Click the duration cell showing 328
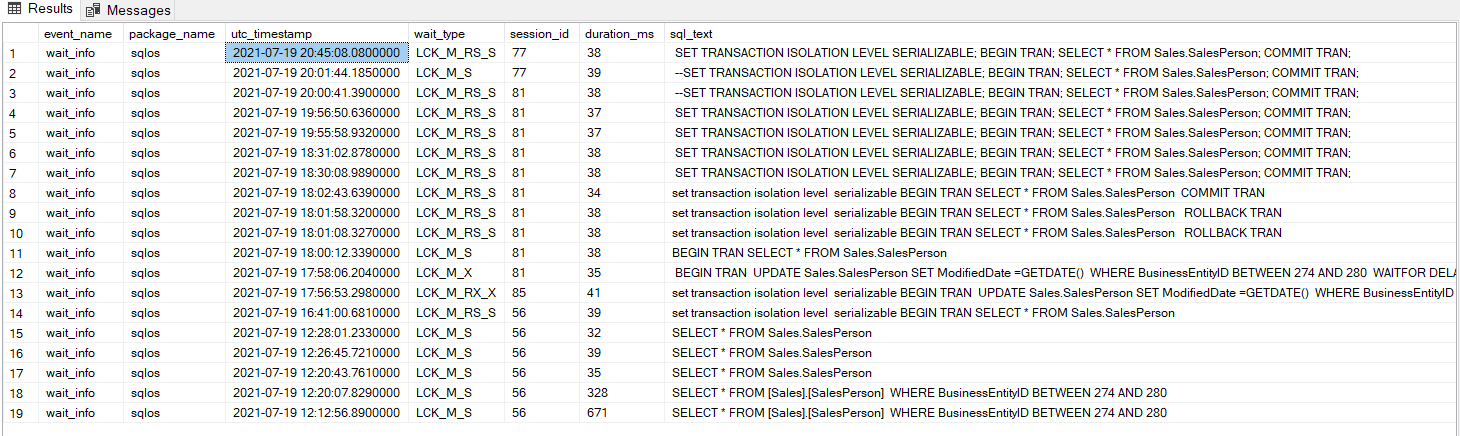Image resolution: width=1460 pixels, height=436 pixels. [597, 393]
